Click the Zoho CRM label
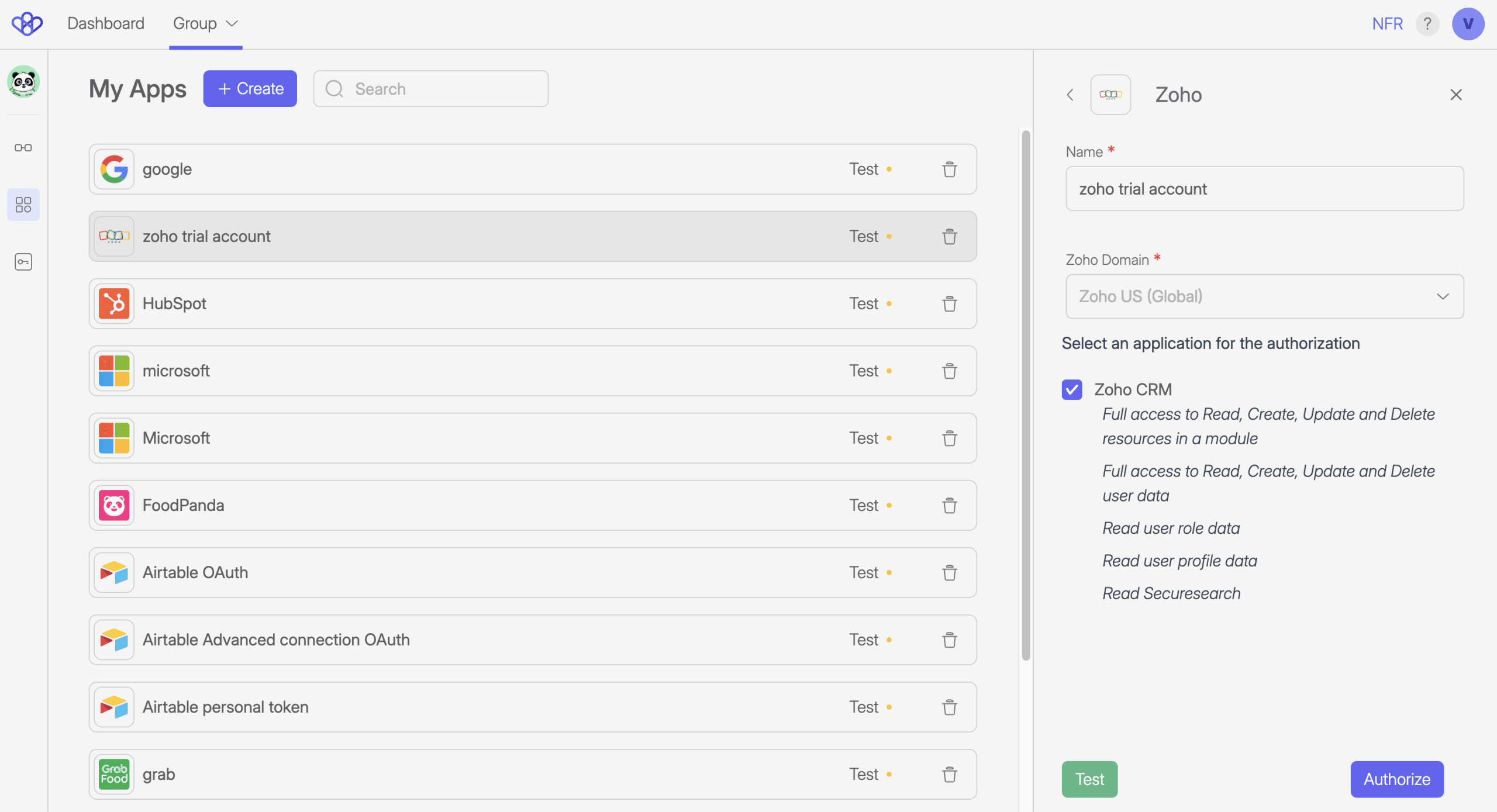 (1133, 389)
